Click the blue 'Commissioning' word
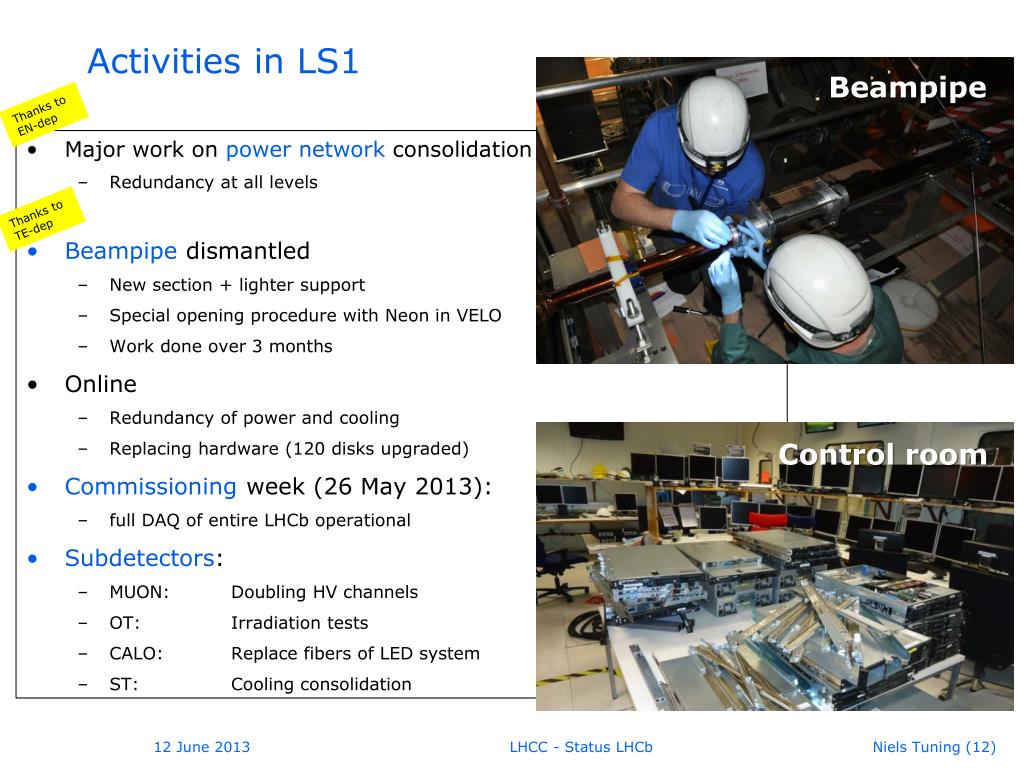Viewport: 1024px width, 768px height. [150, 487]
